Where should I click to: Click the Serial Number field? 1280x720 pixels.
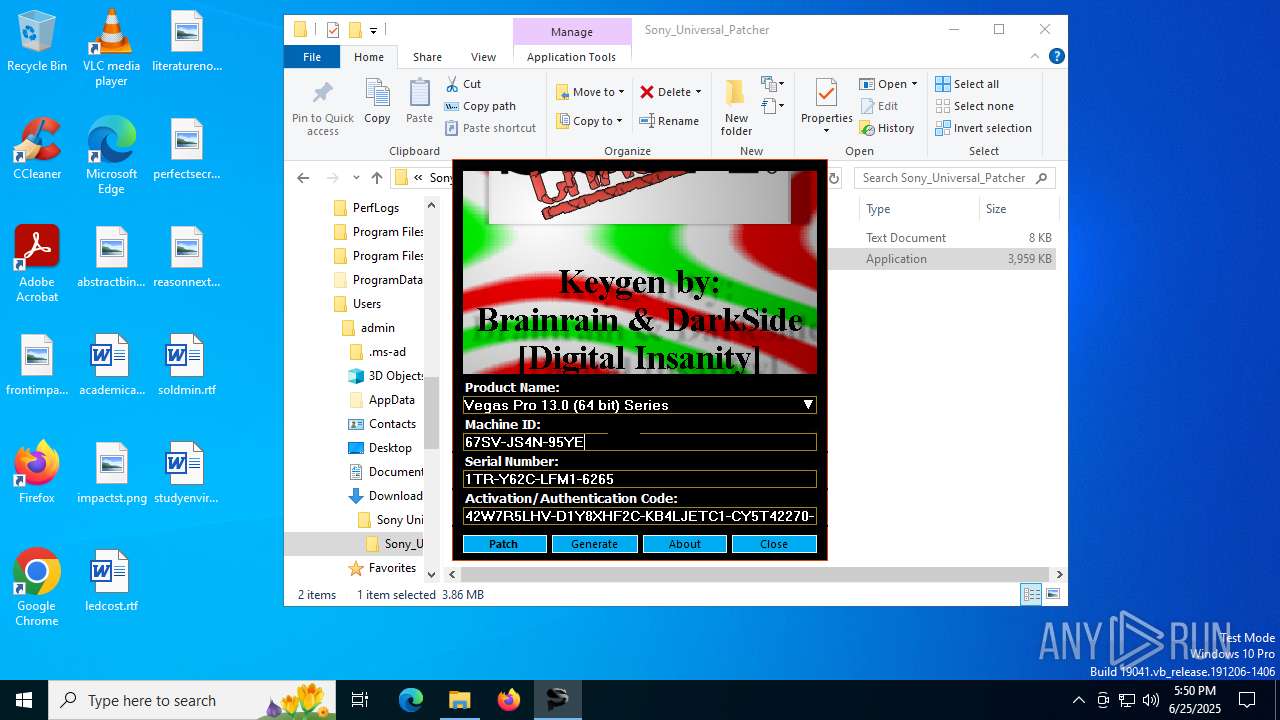tap(640, 479)
